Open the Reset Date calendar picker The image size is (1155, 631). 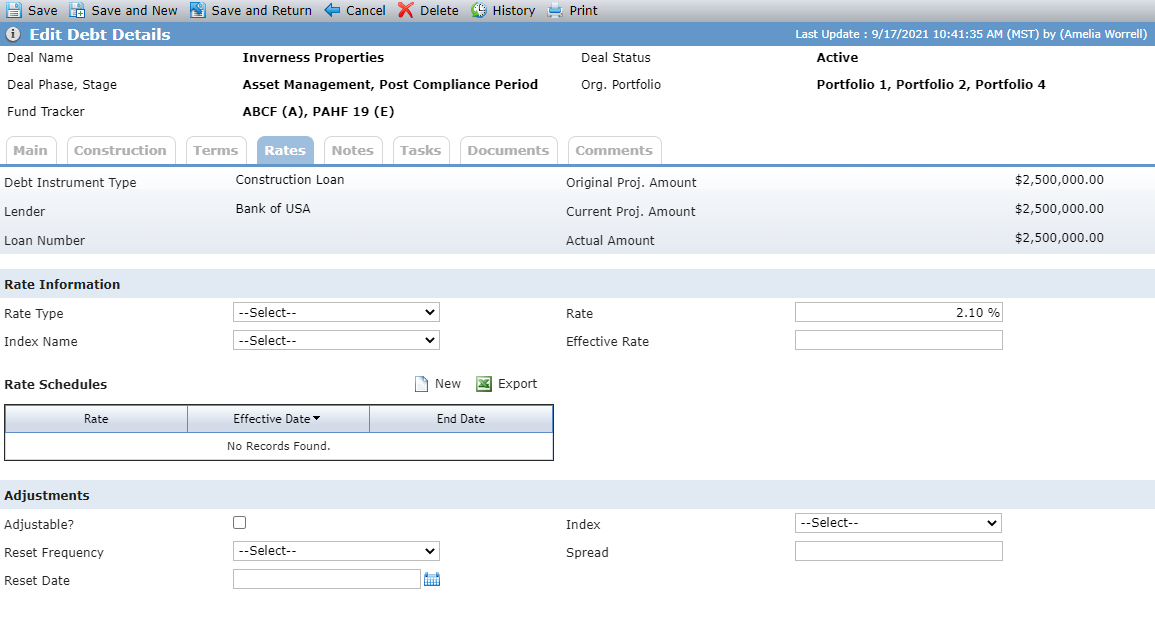tap(432, 579)
